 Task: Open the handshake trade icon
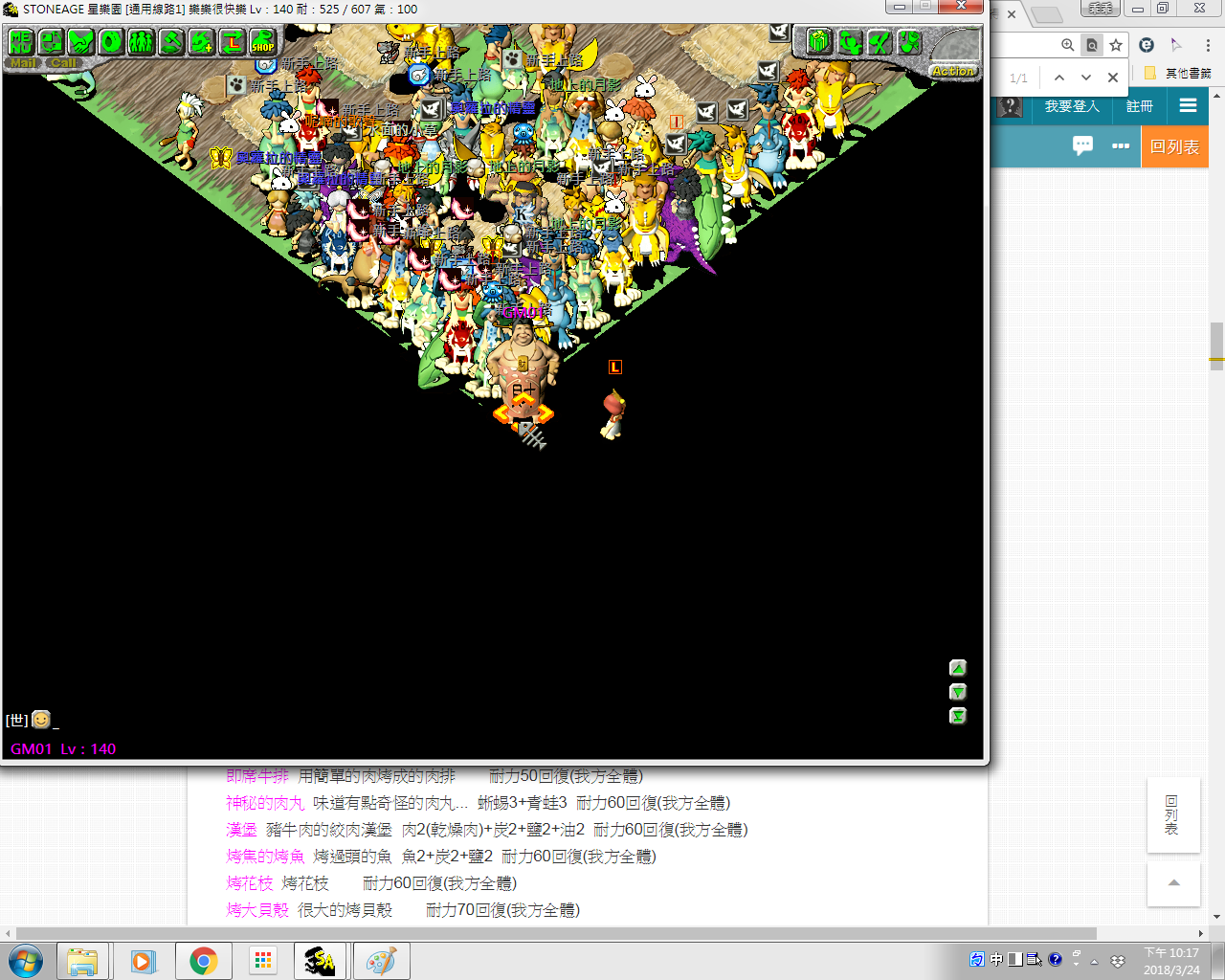pyautogui.click(x=81, y=41)
